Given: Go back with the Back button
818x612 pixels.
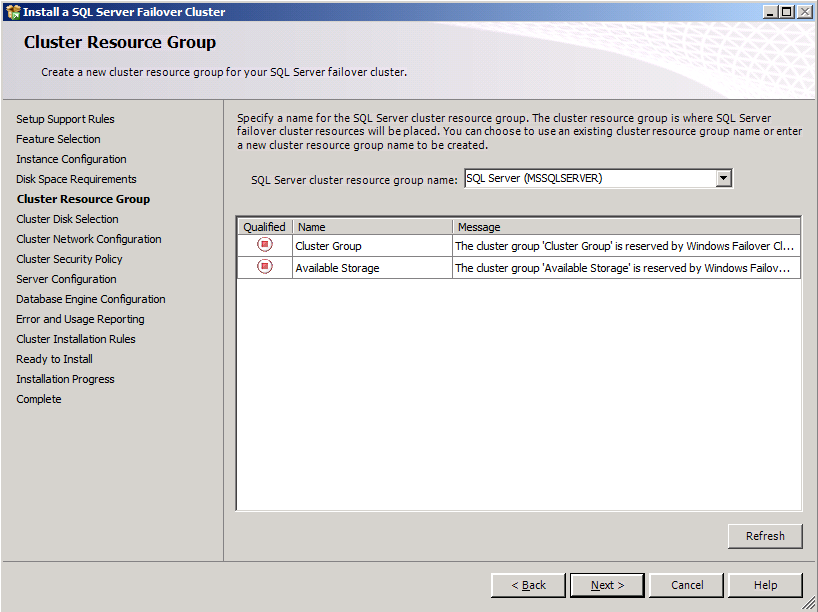Looking at the screenshot, I should click(x=528, y=585).
